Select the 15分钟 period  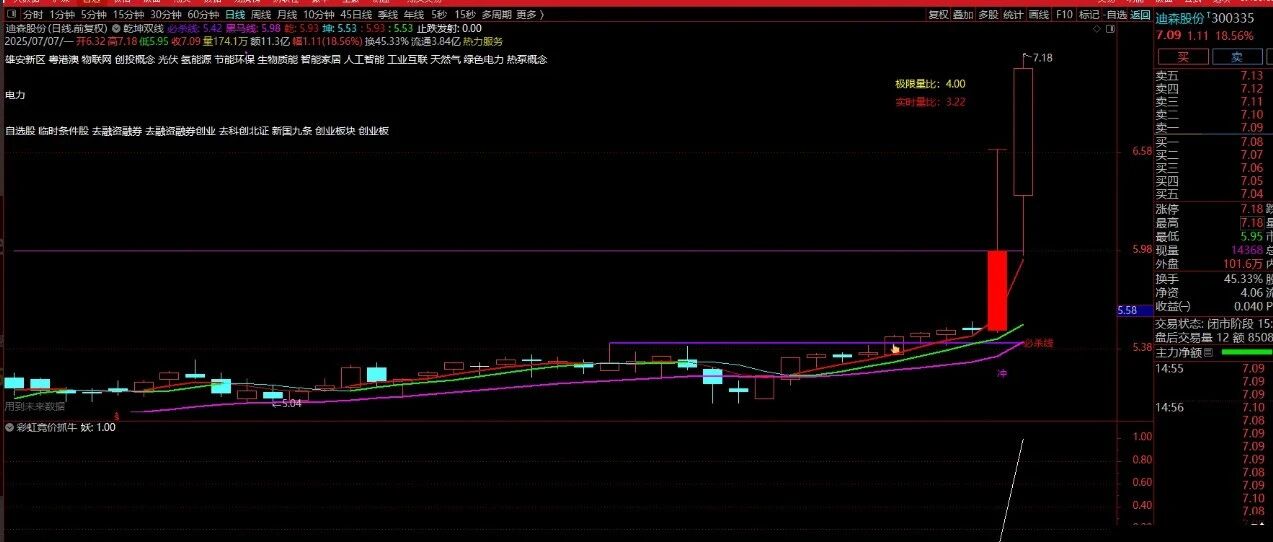coord(128,15)
